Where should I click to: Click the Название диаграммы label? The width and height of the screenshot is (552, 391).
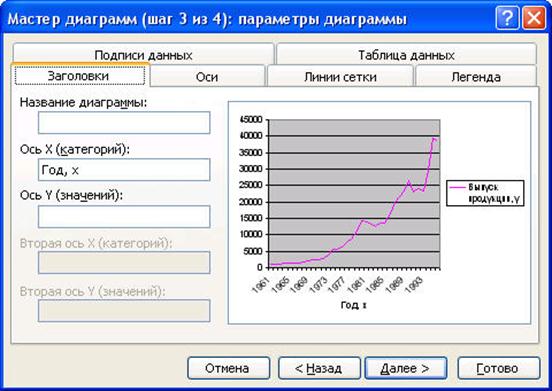[x=83, y=102]
